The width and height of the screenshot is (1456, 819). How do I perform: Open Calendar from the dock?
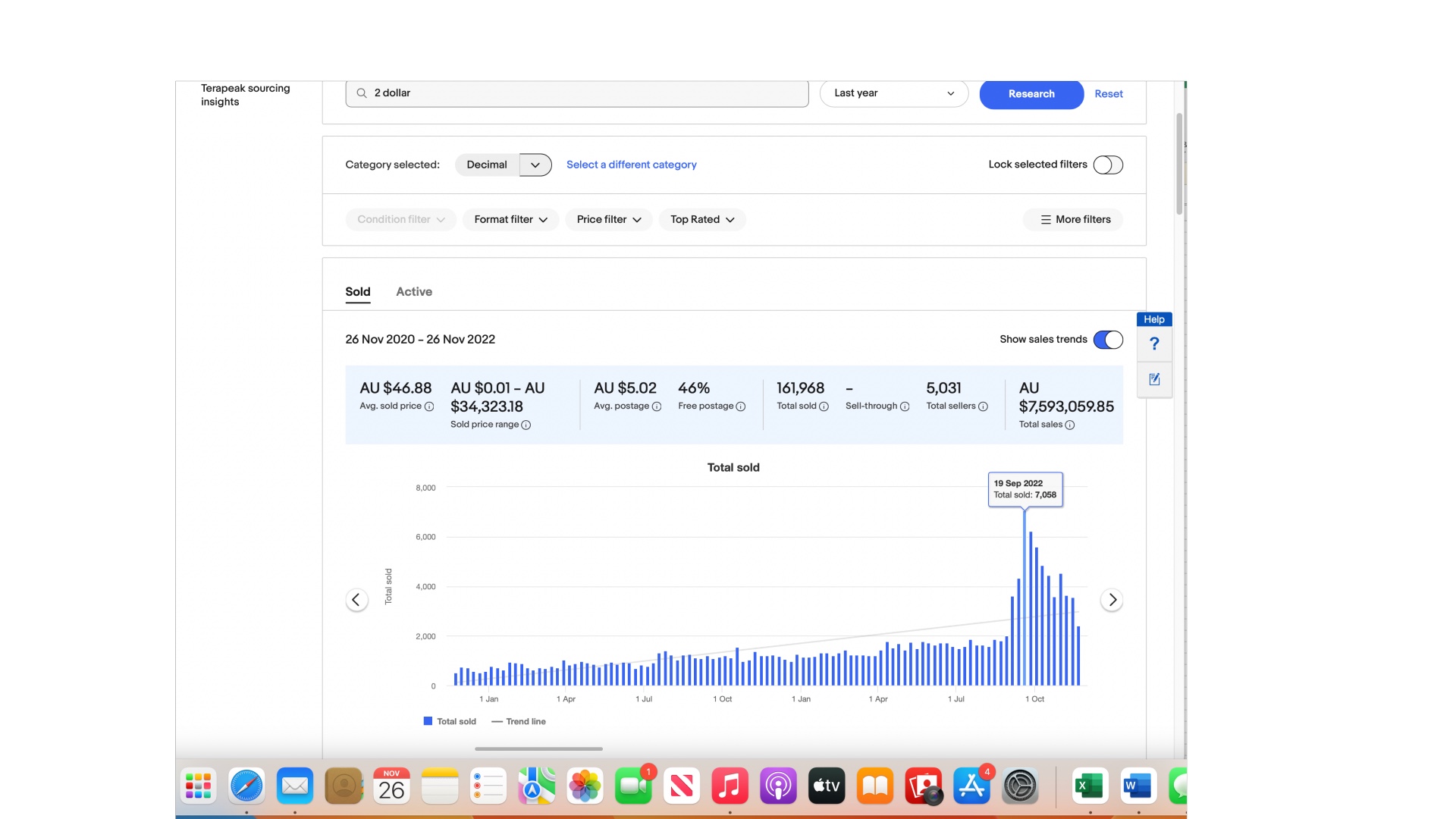[x=391, y=786]
